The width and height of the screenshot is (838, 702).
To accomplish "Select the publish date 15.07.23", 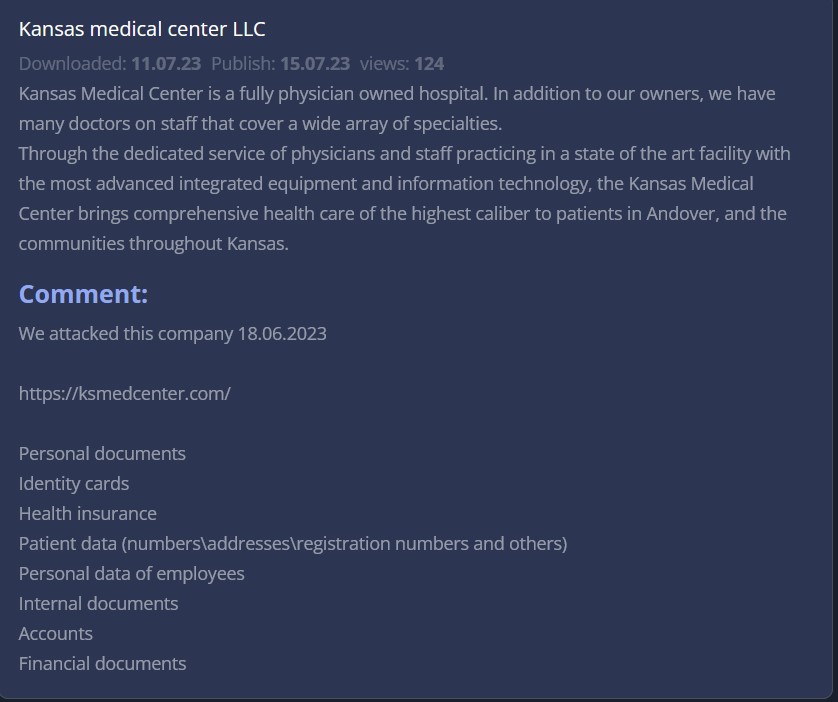I will tap(315, 63).
